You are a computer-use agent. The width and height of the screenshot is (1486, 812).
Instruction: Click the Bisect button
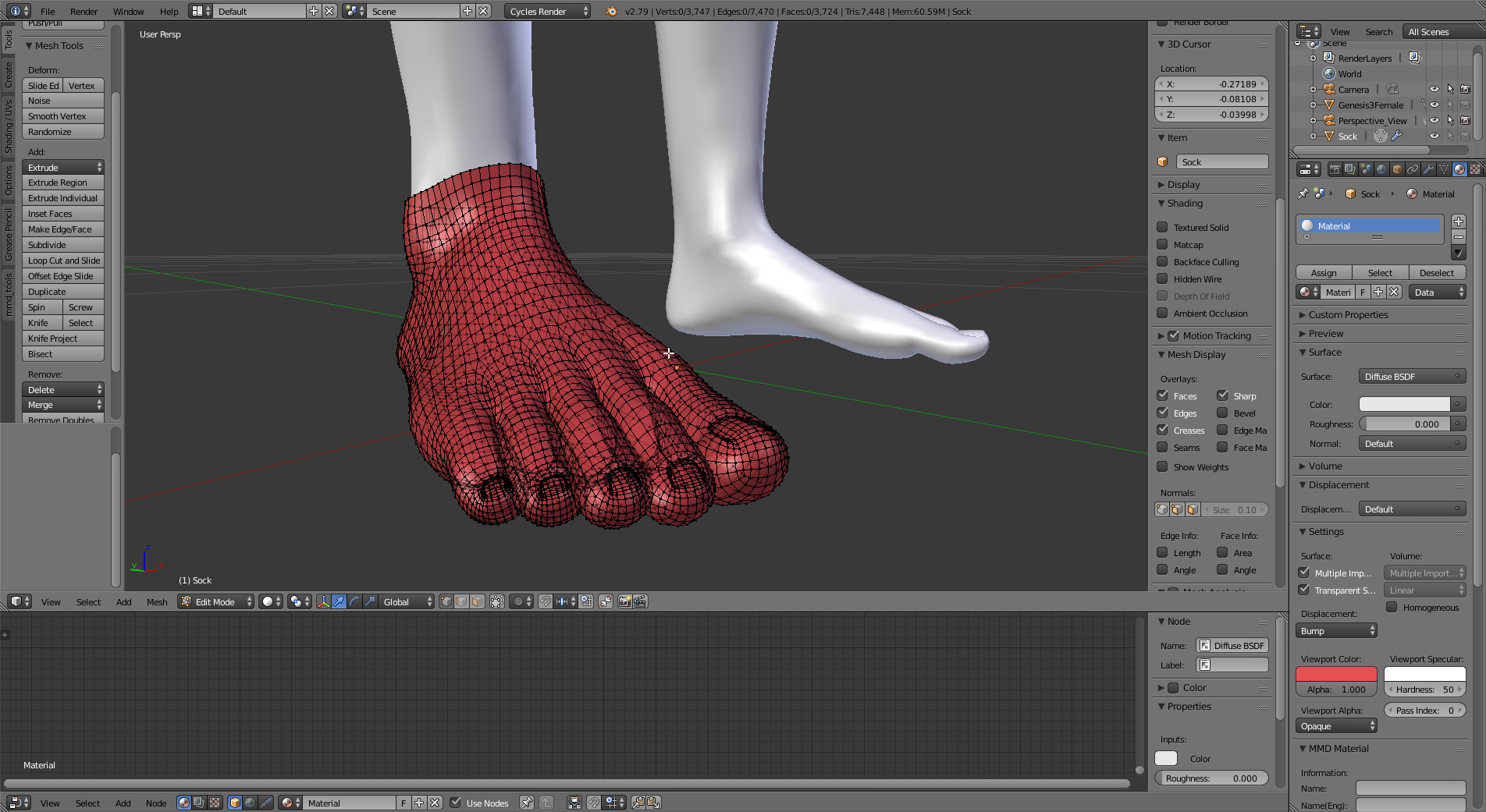pos(63,353)
